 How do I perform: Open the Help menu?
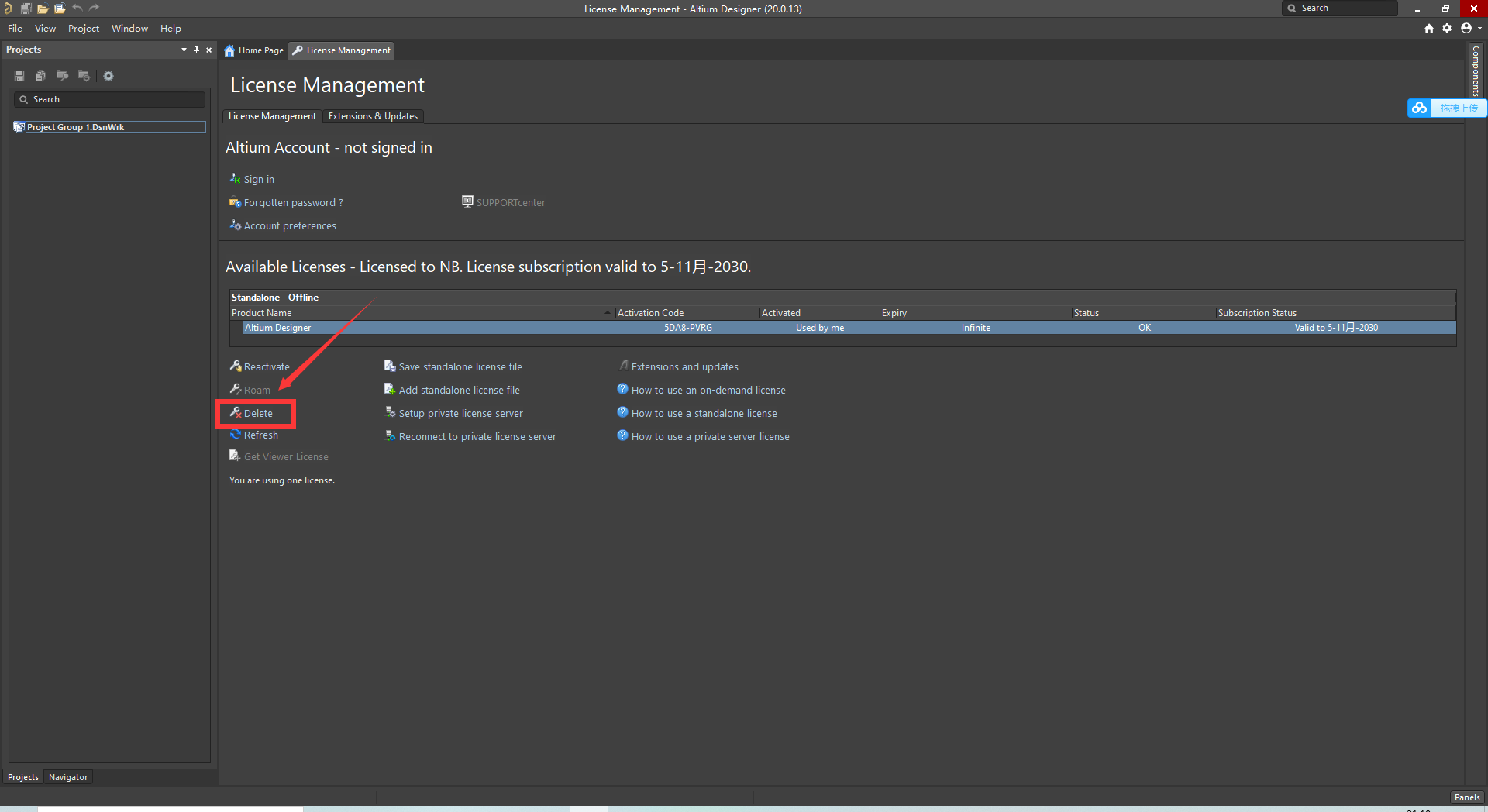[x=170, y=29]
